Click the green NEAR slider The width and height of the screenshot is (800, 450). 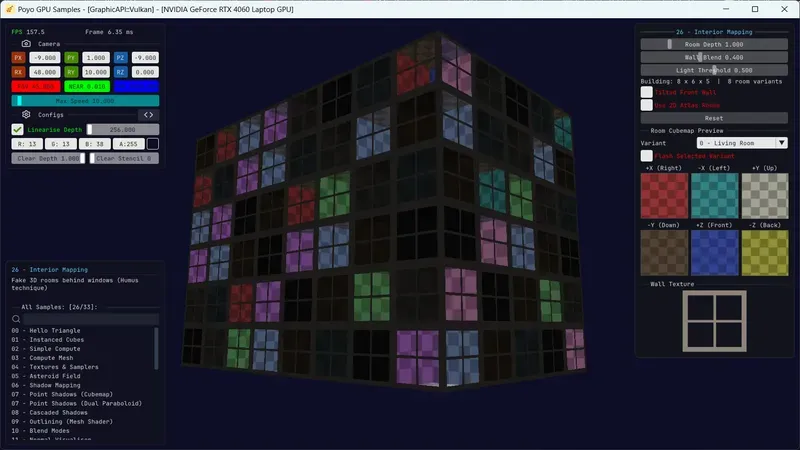(87, 86)
